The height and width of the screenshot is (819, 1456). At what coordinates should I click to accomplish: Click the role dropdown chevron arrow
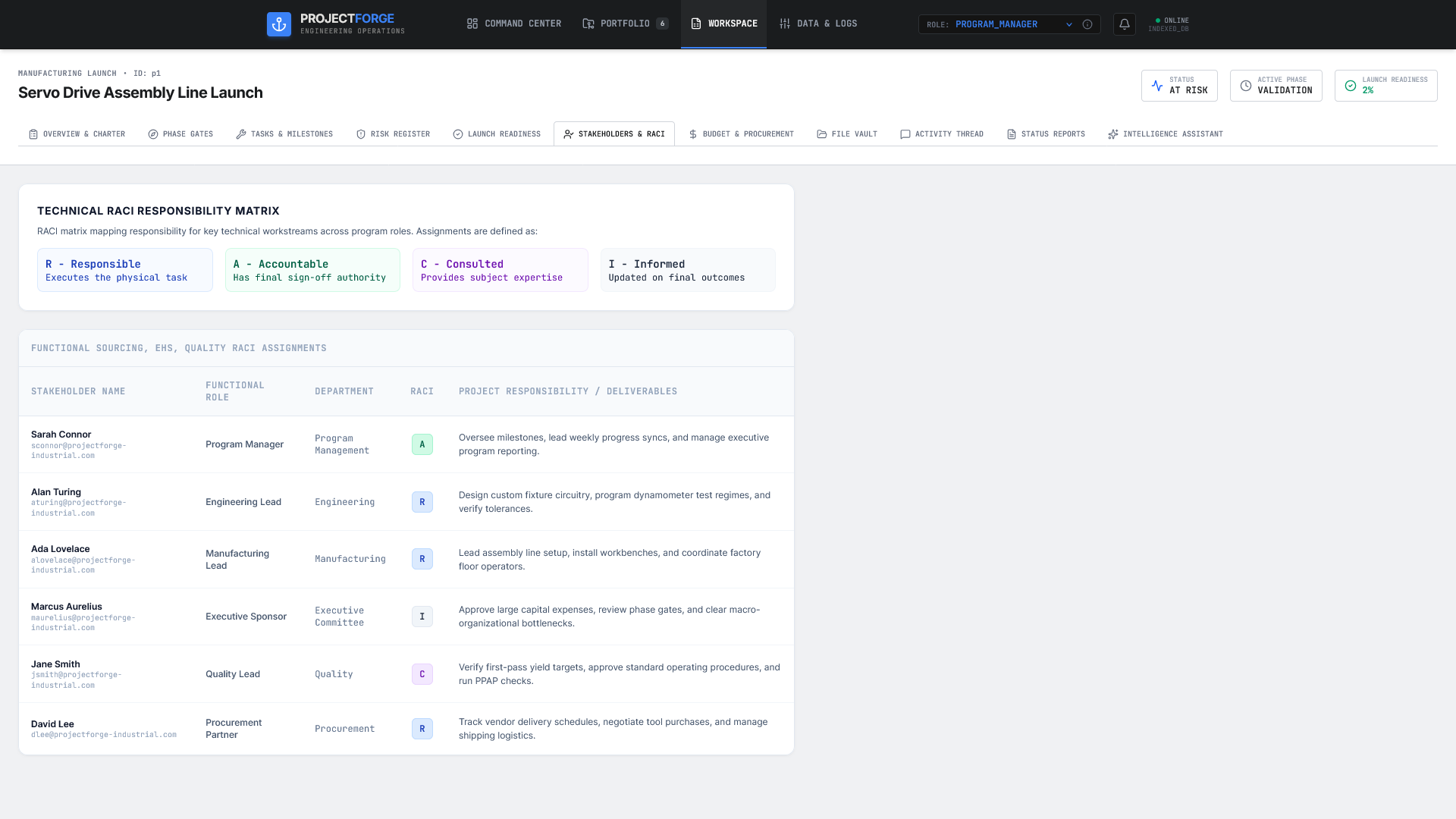point(1069,24)
